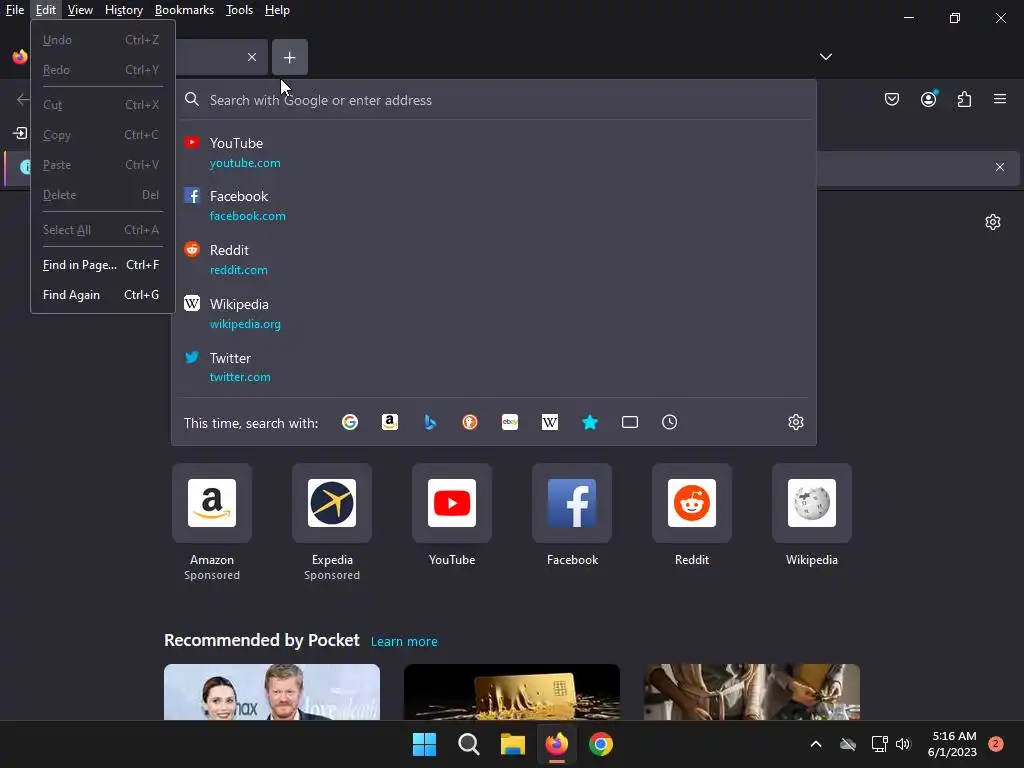Open View menu
Image resolution: width=1024 pixels, height=768 pixels.
tap(80, 10)
